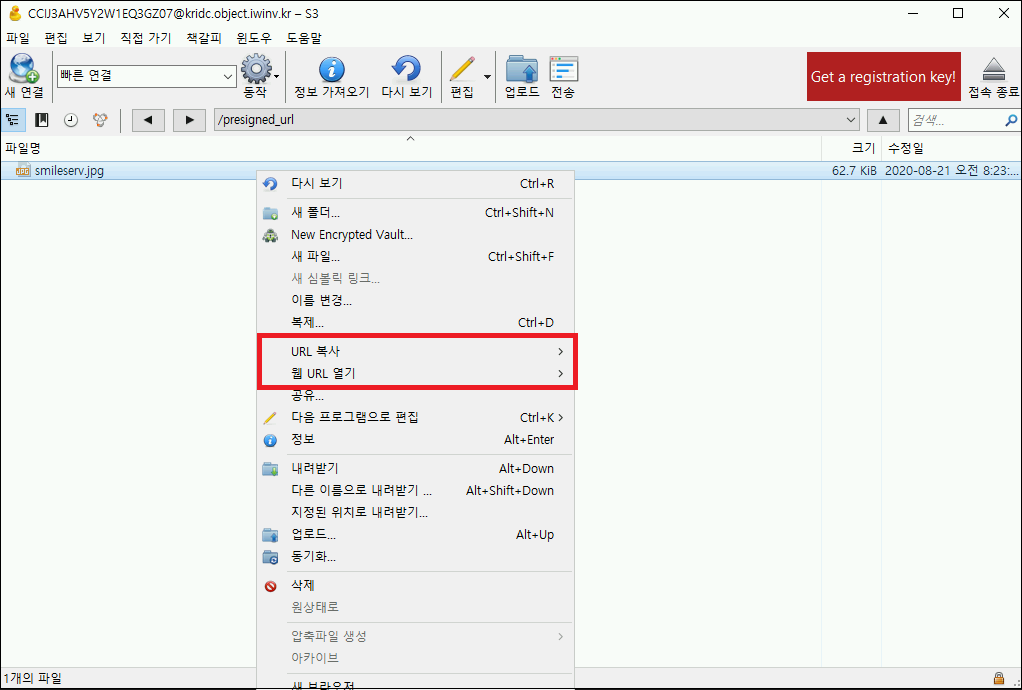The height and width of the screenshot is (690, 1022).
Task: Choose 삭제 in the context menu
Action: [x=416, y=586]
